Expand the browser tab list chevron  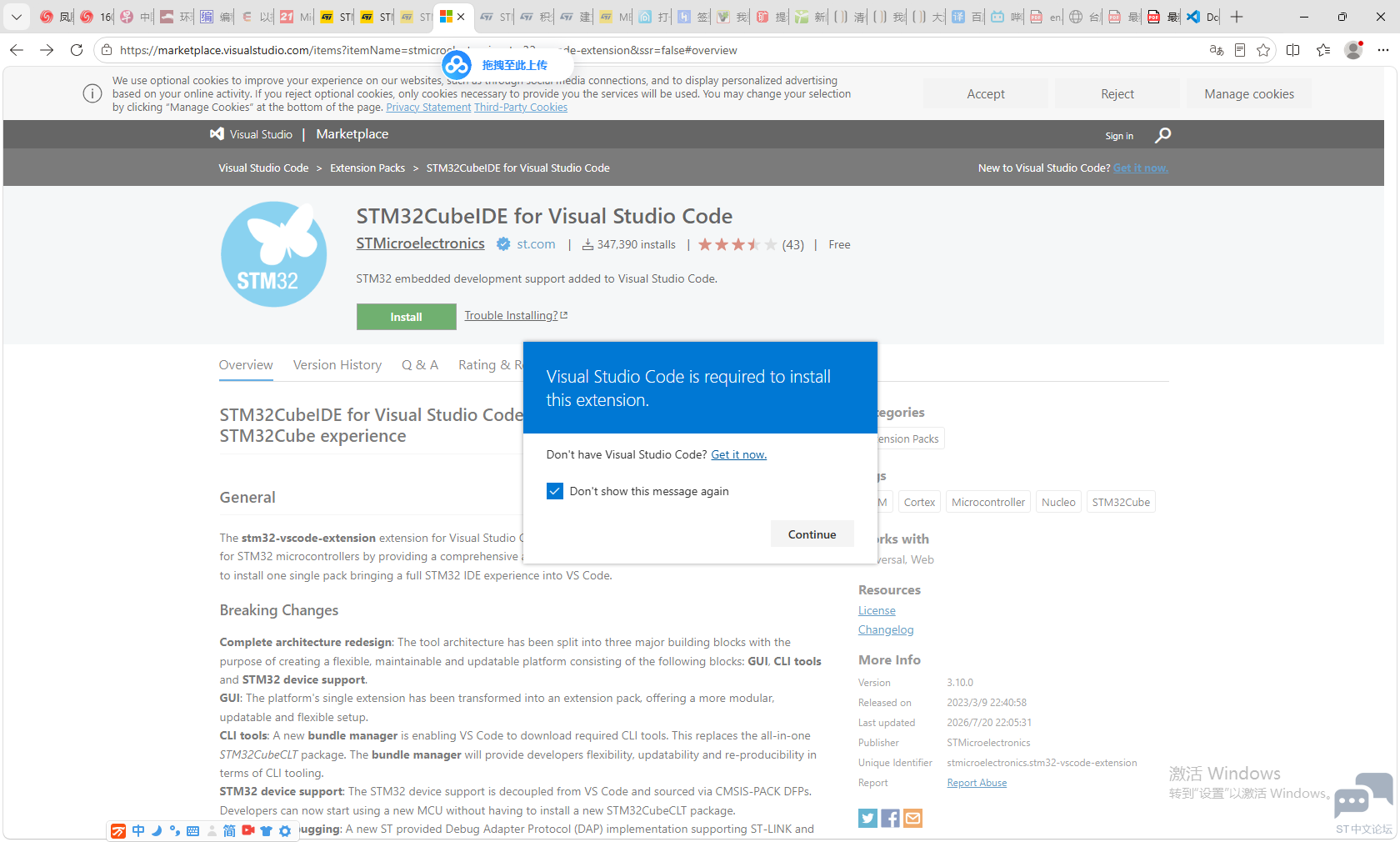17,17
